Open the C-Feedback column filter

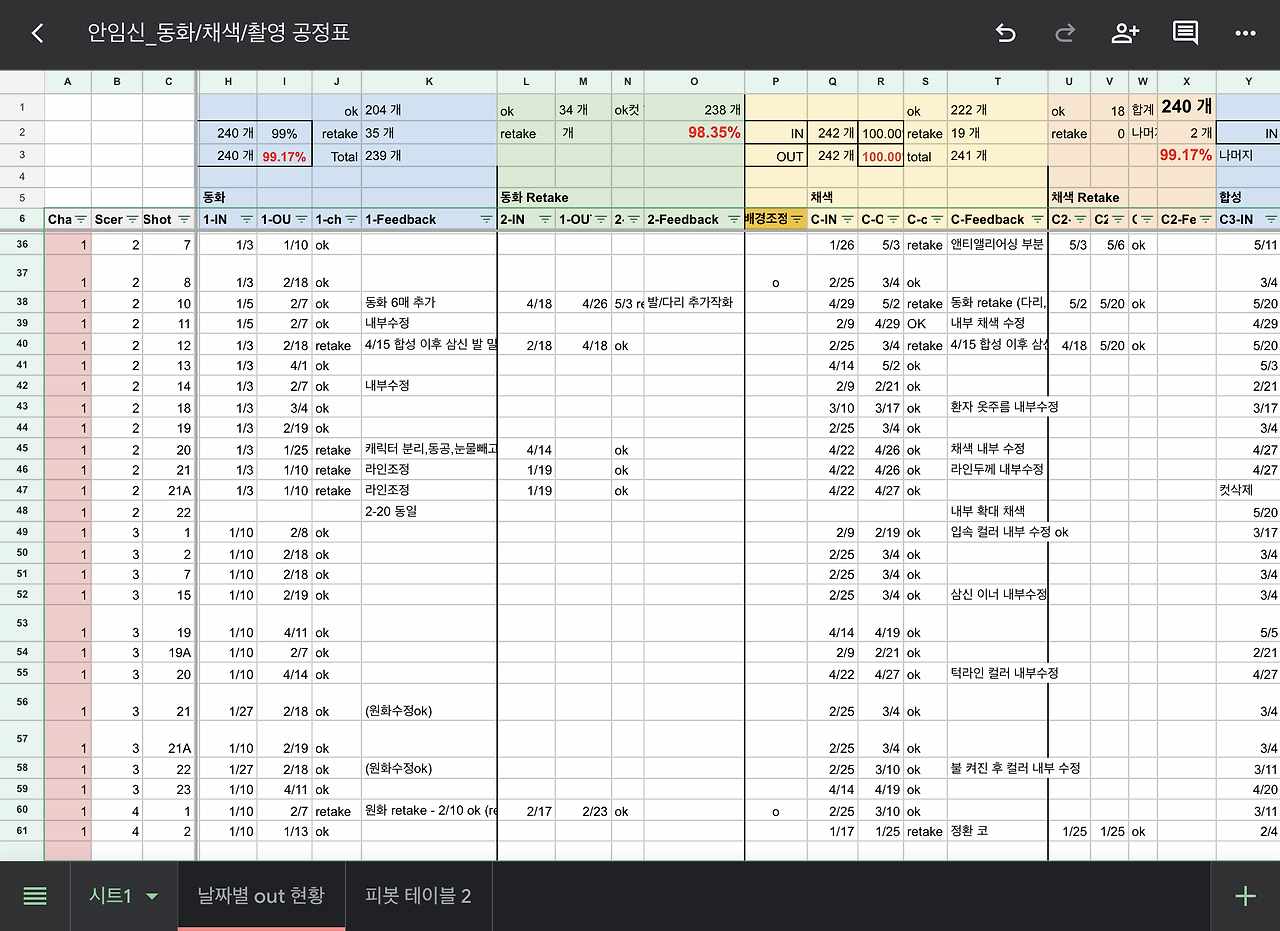pos(1037,220)
